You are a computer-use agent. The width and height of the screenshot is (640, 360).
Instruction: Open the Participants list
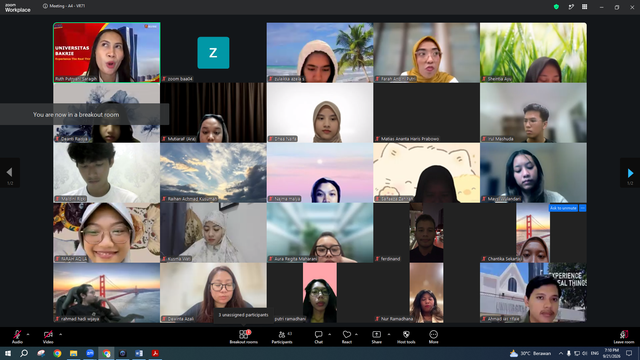282,337
